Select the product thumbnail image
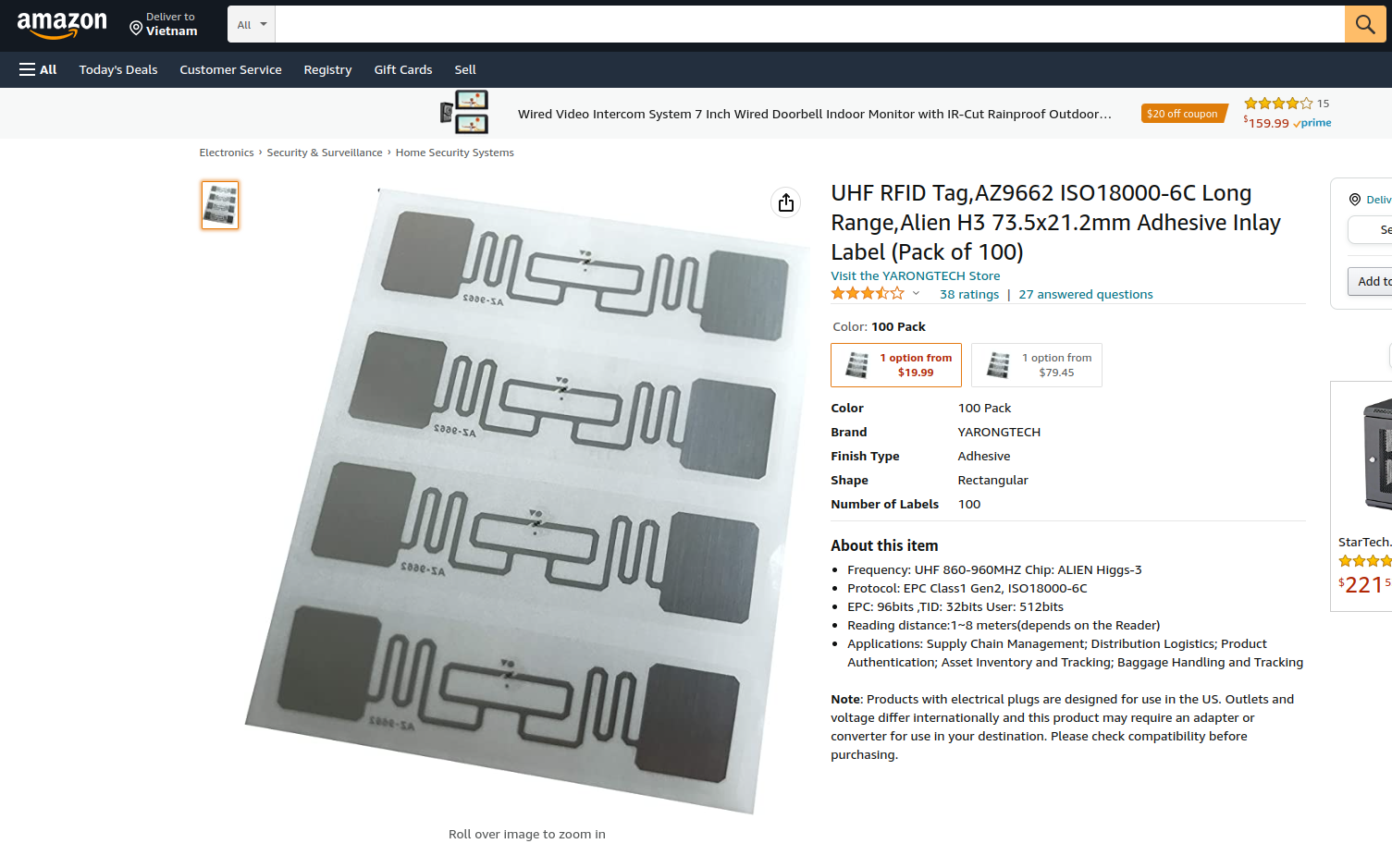Viewport: 1392px width, 868px height. coord(220,205)
